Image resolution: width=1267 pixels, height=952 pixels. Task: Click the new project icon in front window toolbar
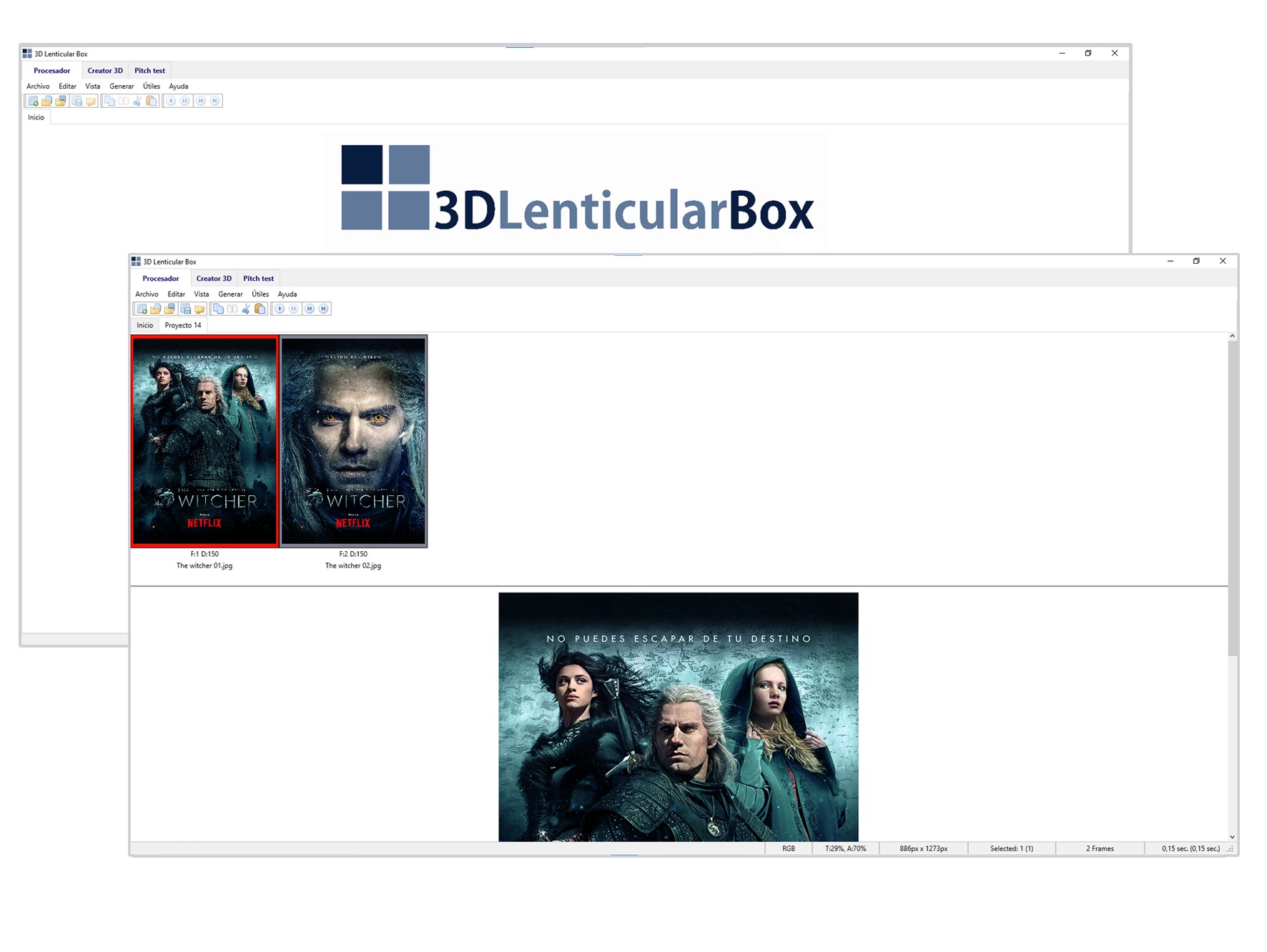tap(142, 309)
